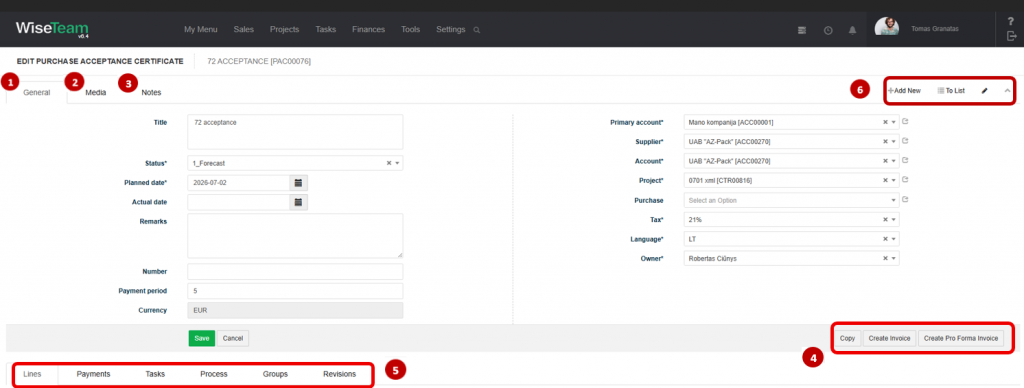Clear the Language value with x
1024x388 pixels.
coord(886,239)
